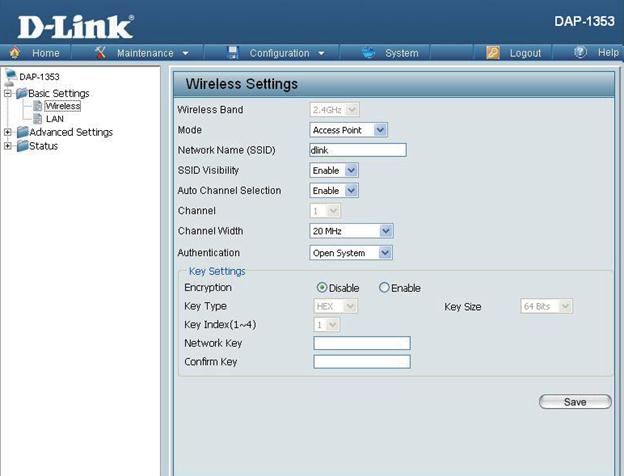Open the Key Index dropdown
Image resolution: width=624 pixels, height=476 pixels.
coord(327,325)
